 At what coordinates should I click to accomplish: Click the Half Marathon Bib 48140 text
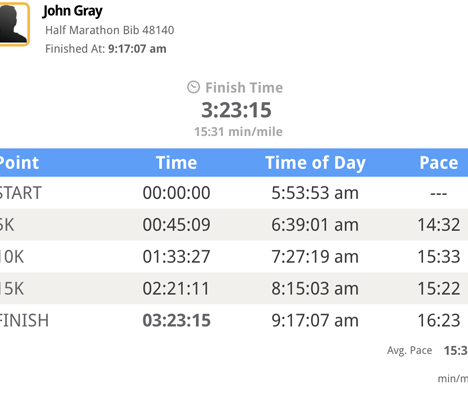(110, 30)
